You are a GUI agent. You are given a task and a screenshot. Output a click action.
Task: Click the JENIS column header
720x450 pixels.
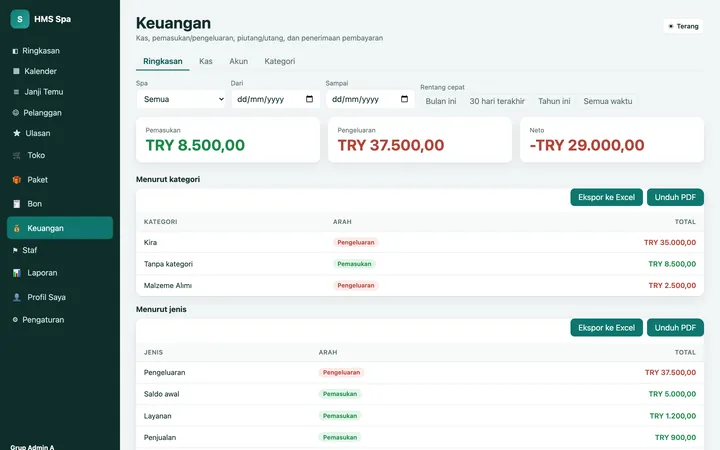153,353
